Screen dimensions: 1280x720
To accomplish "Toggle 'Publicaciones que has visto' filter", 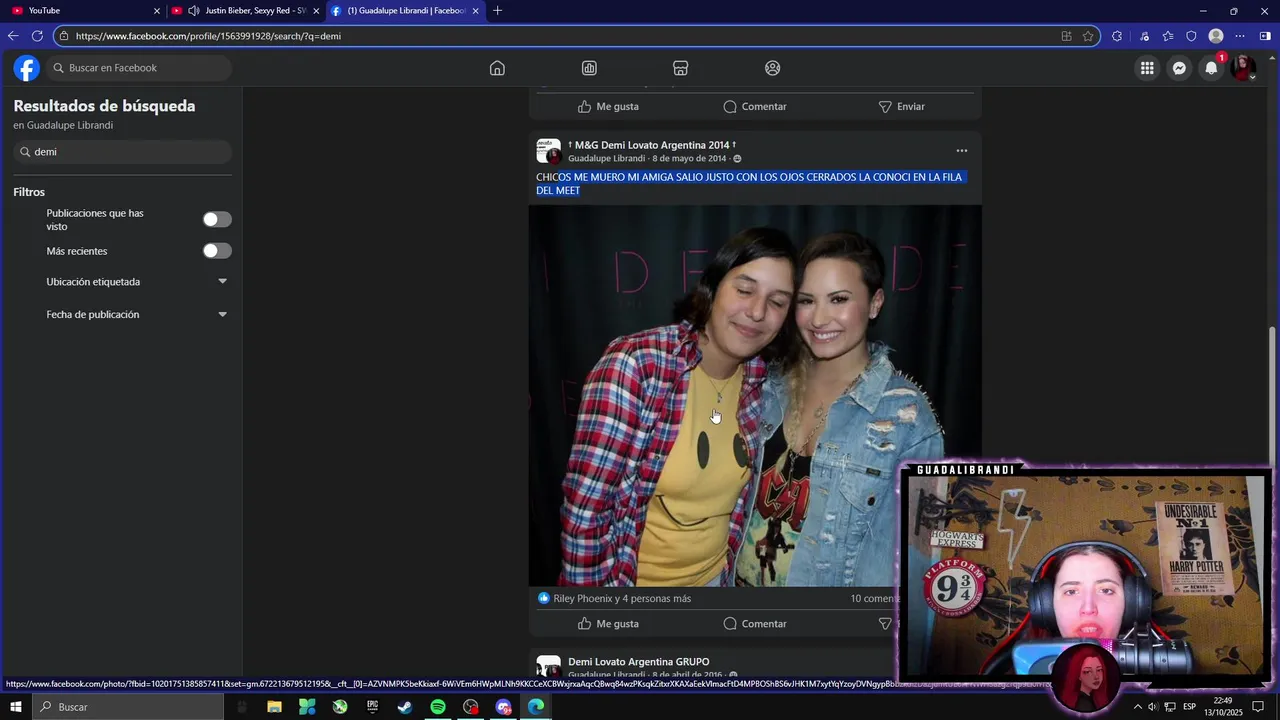I will 217,220.
